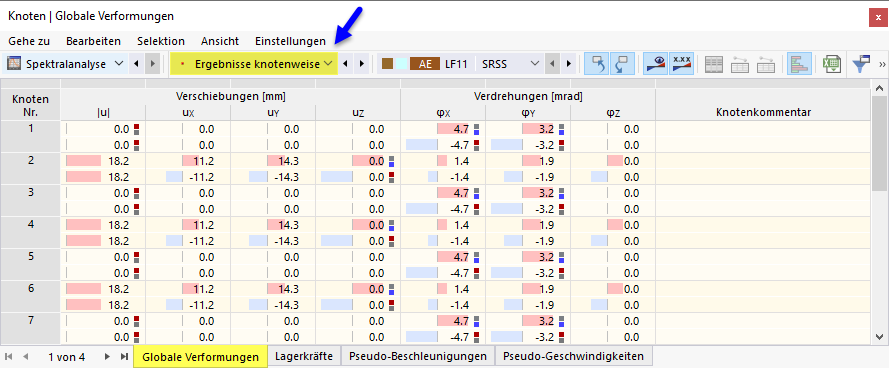Screen dimensions: 889x368
Task: Click the first table-with-nodes icon
Action: click(740, 64)
